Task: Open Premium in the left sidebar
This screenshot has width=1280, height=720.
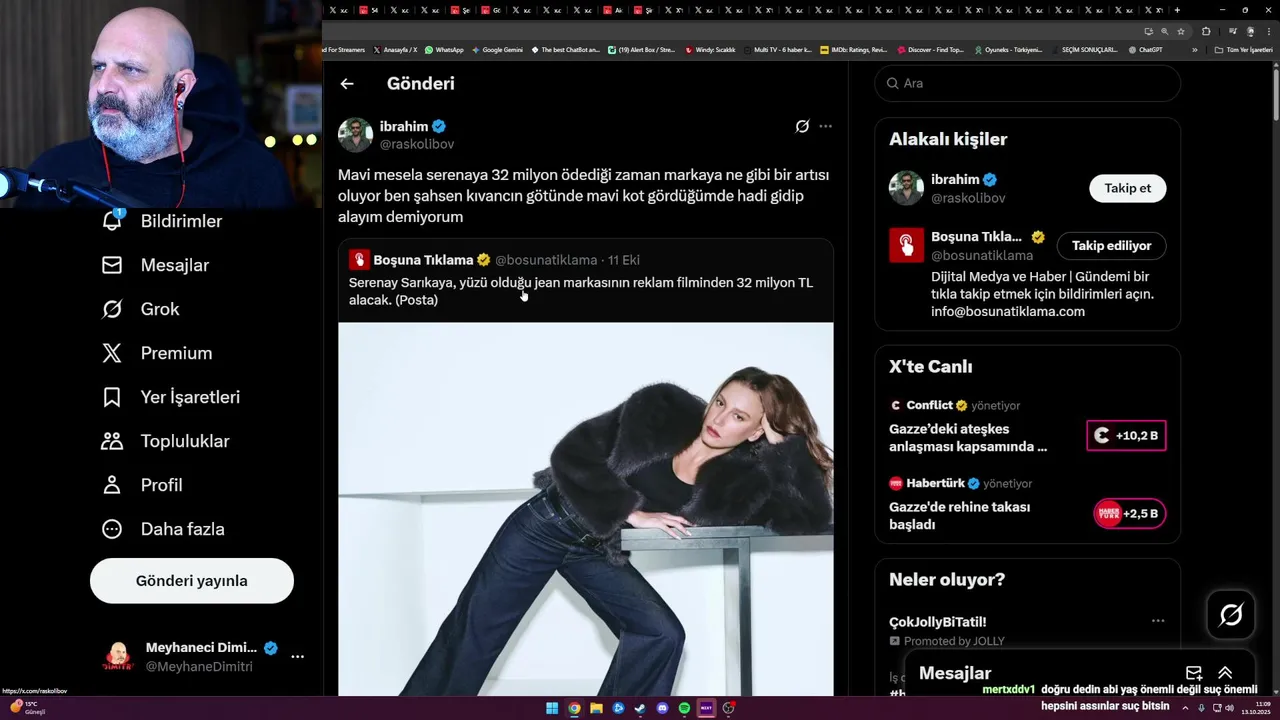Action: tap(156, 353)
